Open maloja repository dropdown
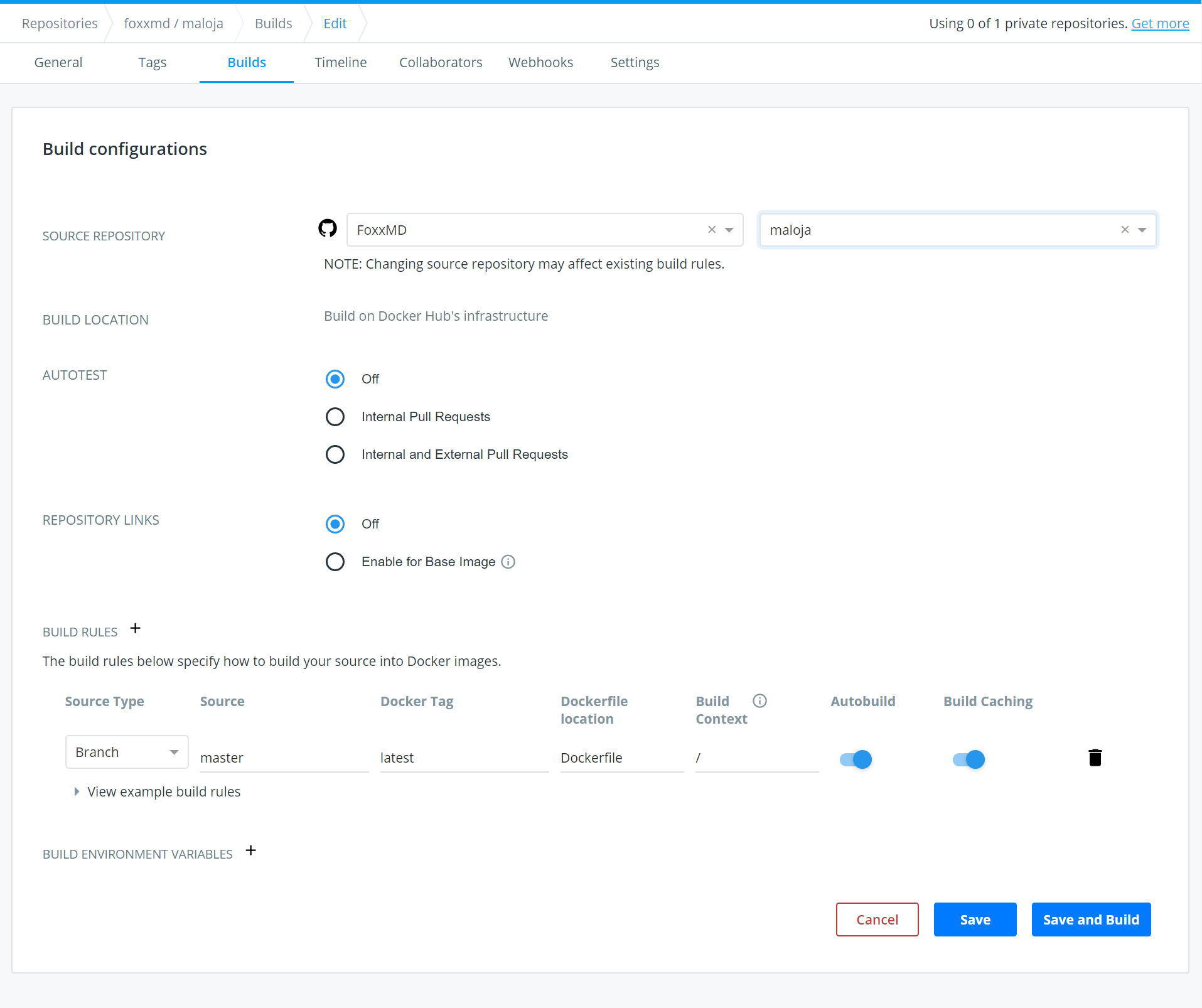Image resolution: width=1202 pixels, height=1008 pixels. coord(1142,230)
